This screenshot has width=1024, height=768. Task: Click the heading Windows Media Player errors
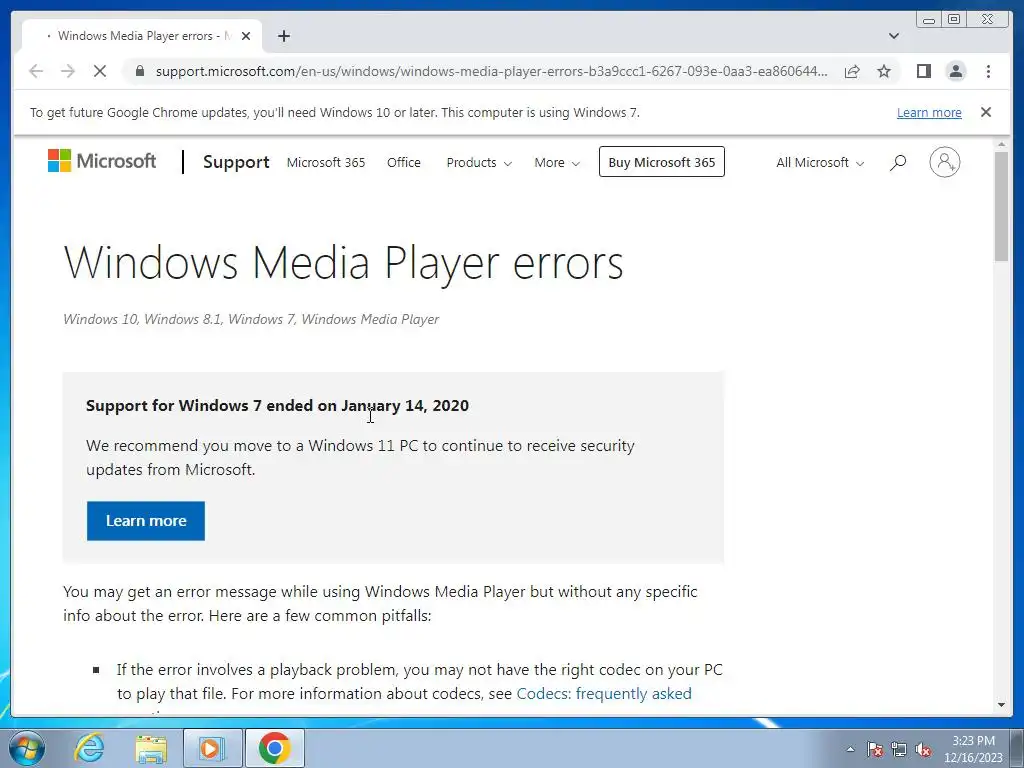(344, 263)
